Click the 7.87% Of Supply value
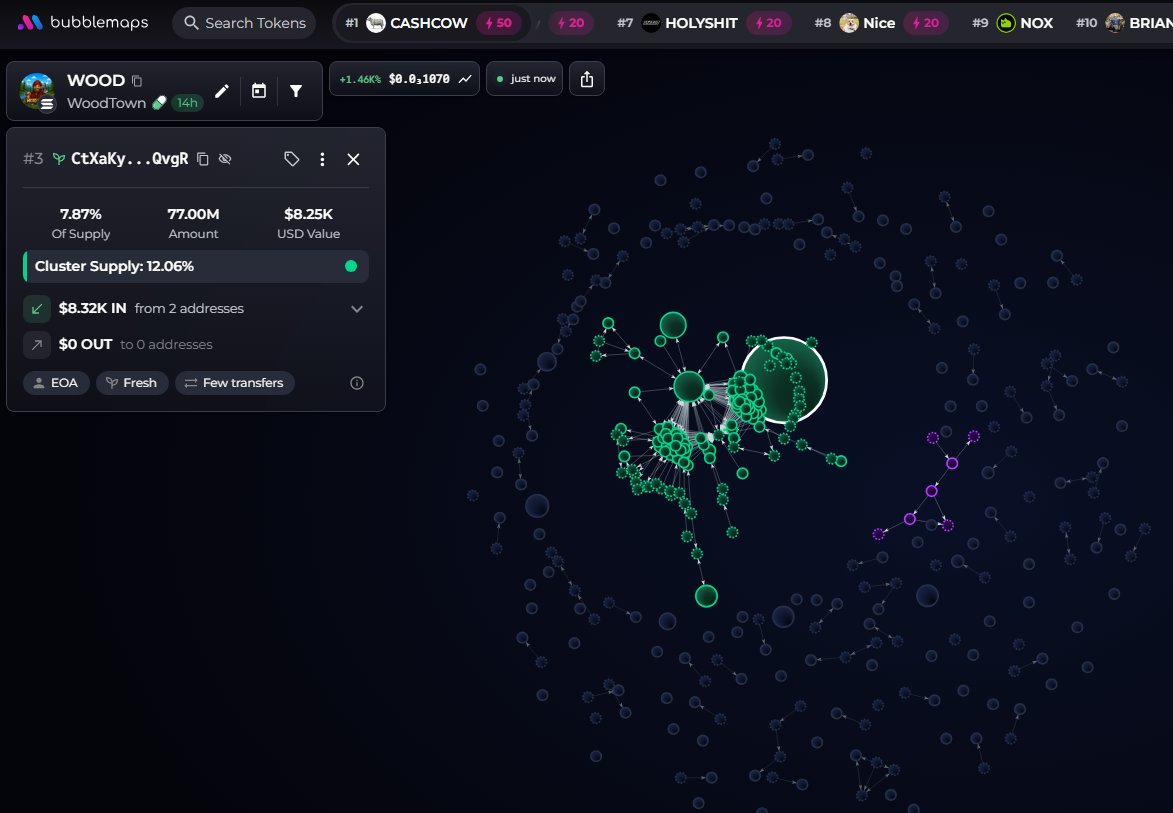The height and width of the screenshot is (813, 1173). point(81,214)
